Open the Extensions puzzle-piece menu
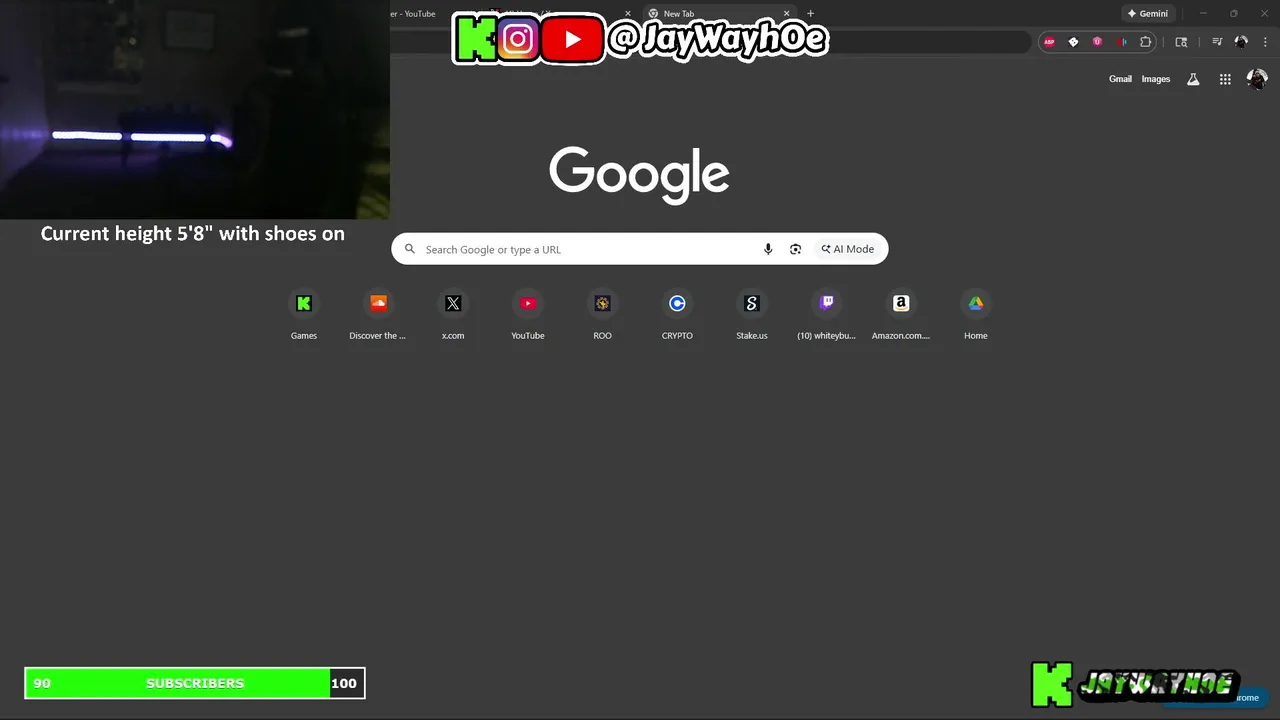Screen dimensions: 1280x720 tap(1146, 42)
